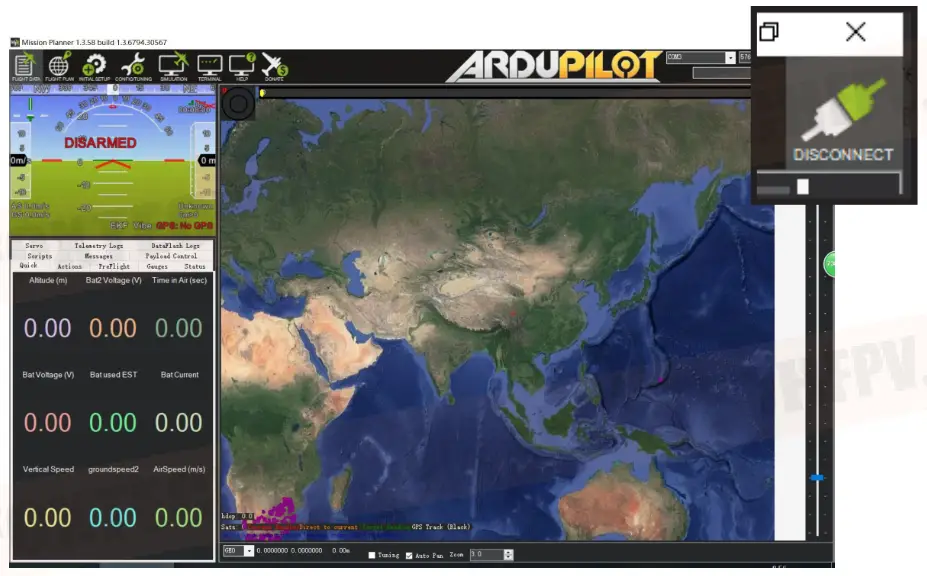Switch to the Messages tab
Image resolution: width=927 pixels, height=576 pixels.
pyautogui.click(x=98, y=256)
